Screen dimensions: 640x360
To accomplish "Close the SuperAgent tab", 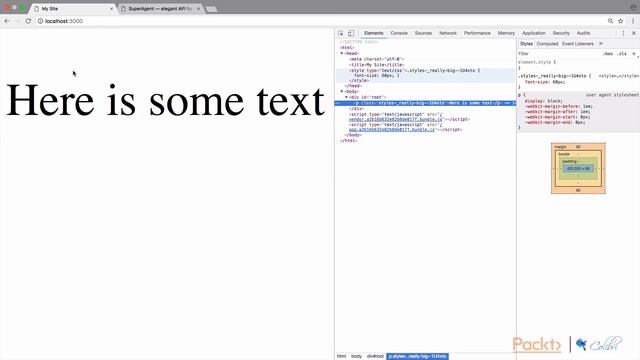I will (x=198, y=9).
